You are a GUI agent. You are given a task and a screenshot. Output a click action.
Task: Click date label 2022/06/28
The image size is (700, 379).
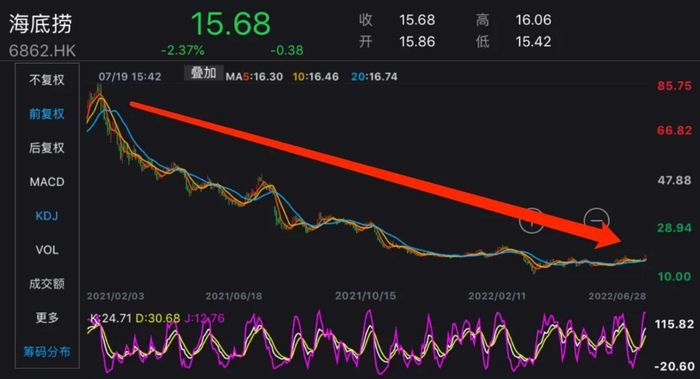(617, 296)
